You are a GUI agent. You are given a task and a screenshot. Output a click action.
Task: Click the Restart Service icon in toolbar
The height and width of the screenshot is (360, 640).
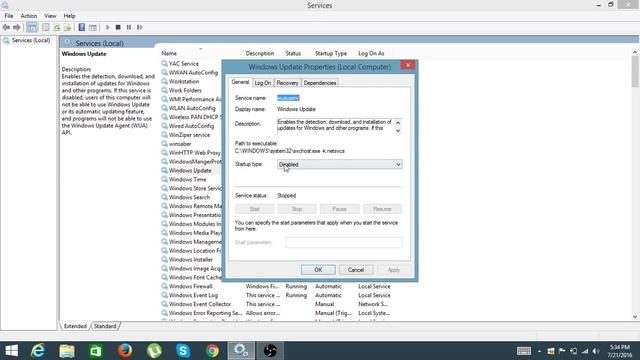(x=140, y=27)
